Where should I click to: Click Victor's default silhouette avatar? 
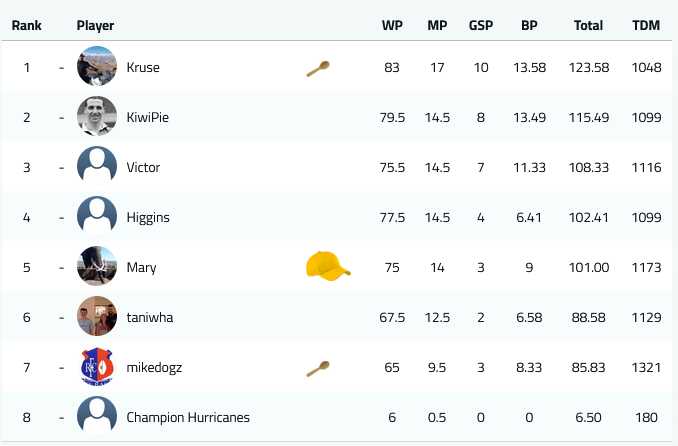(x=97, y=166)
